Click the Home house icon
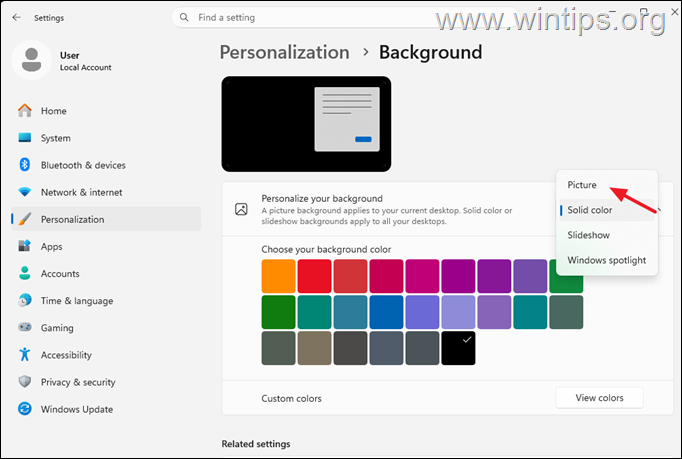682x459 pixels. click(25, 111)
